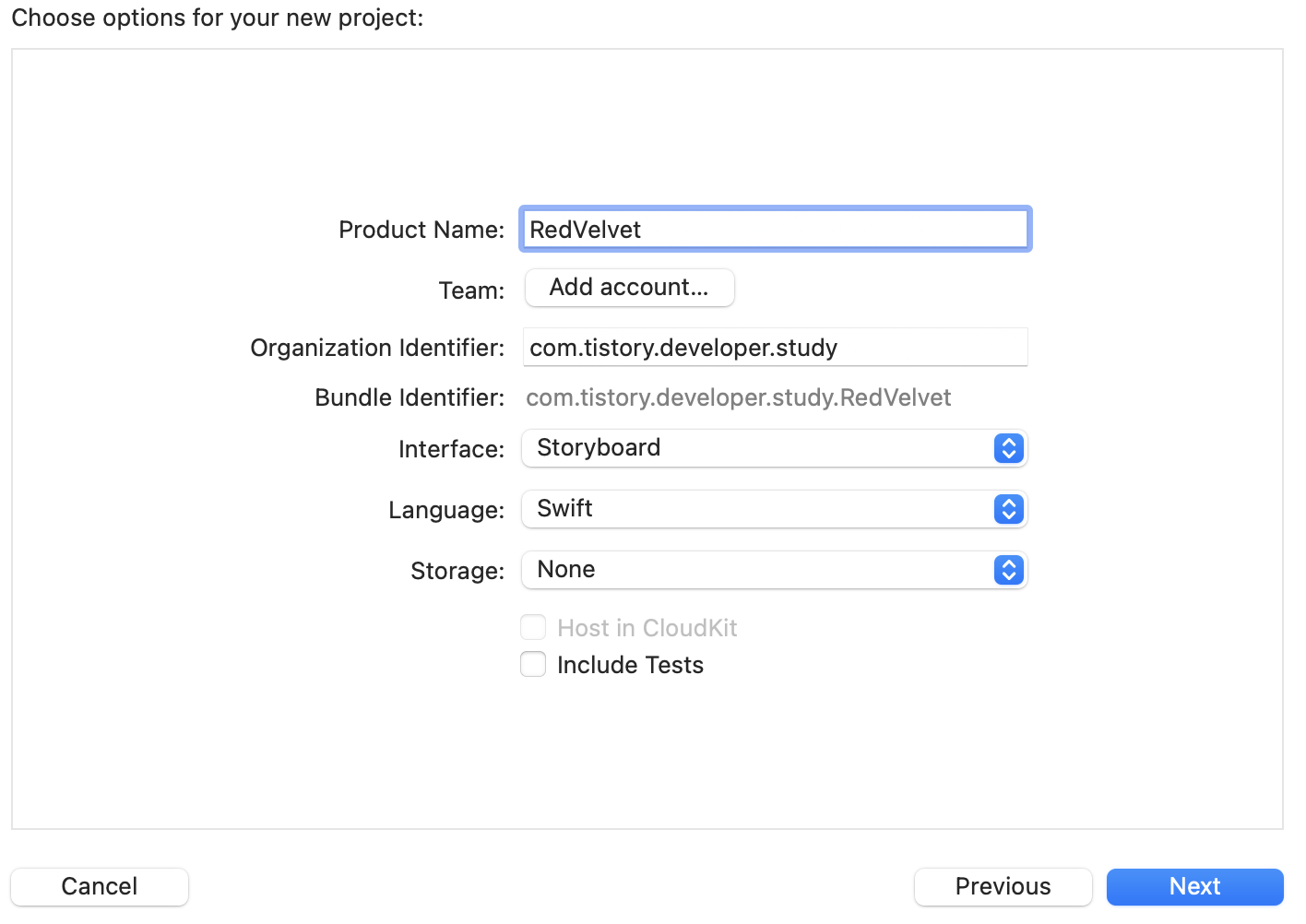The image size is (1306, 924).
Task: Toggle the Host in CloudKit checkbox
Action: click(x=533, y=628)
